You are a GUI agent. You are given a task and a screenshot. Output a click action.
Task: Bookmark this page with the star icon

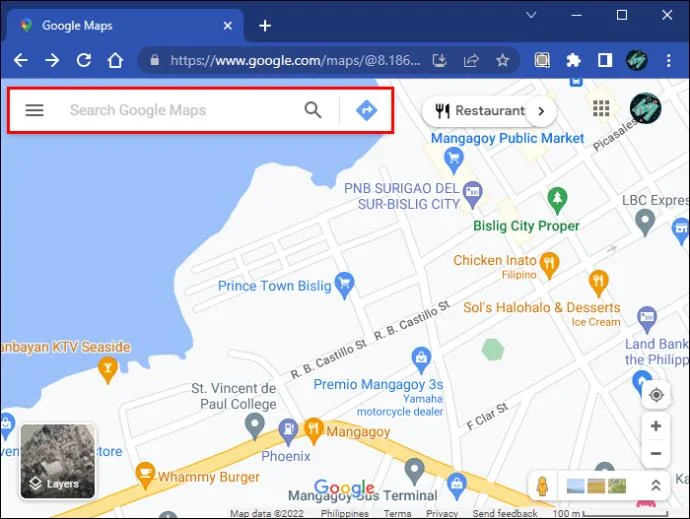503,60
